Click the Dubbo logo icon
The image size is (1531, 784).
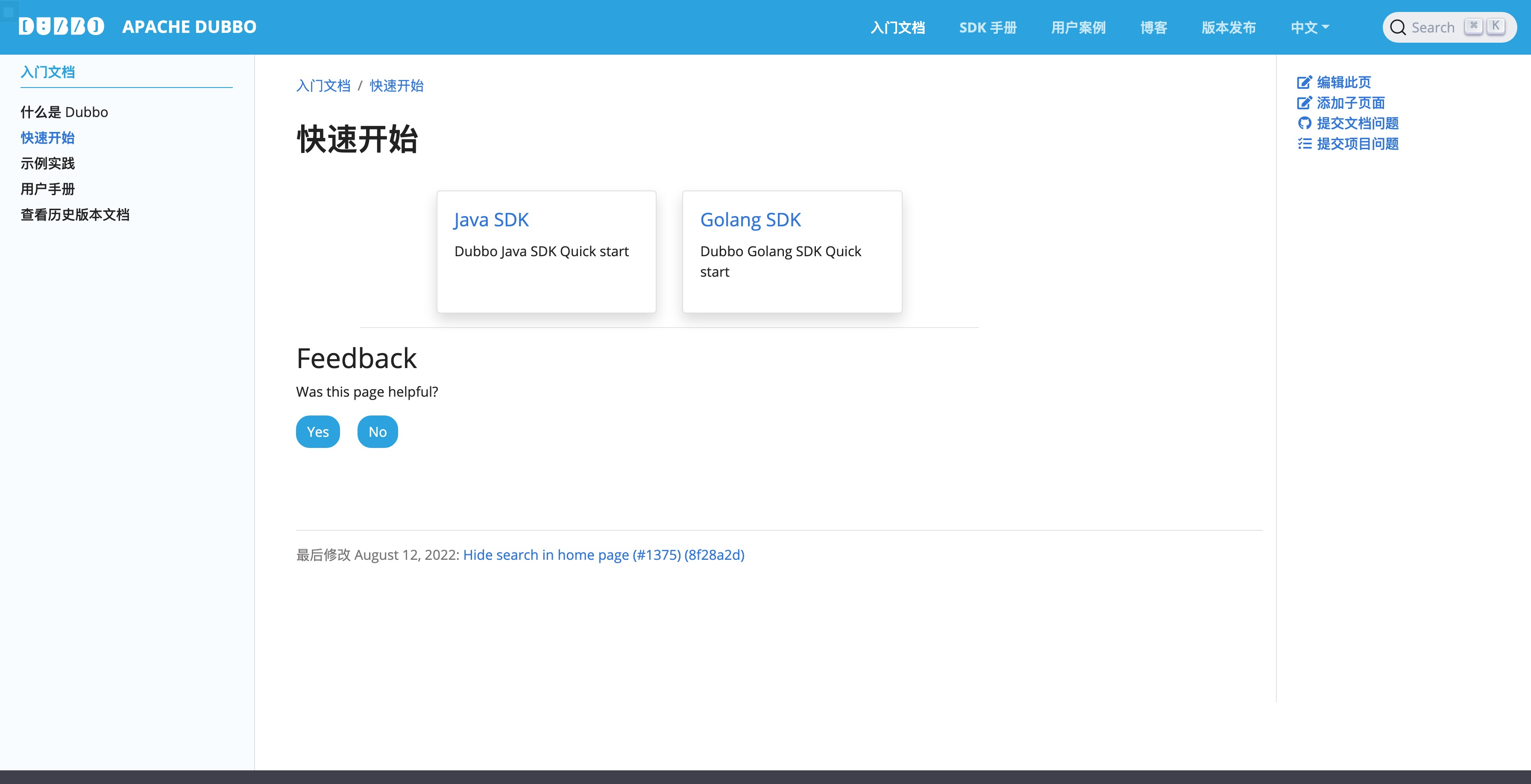(x=62, y=27)
